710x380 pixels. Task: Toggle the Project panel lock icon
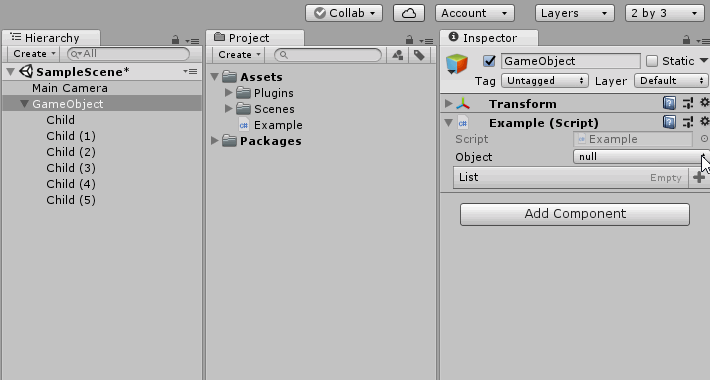coord(409,40)
